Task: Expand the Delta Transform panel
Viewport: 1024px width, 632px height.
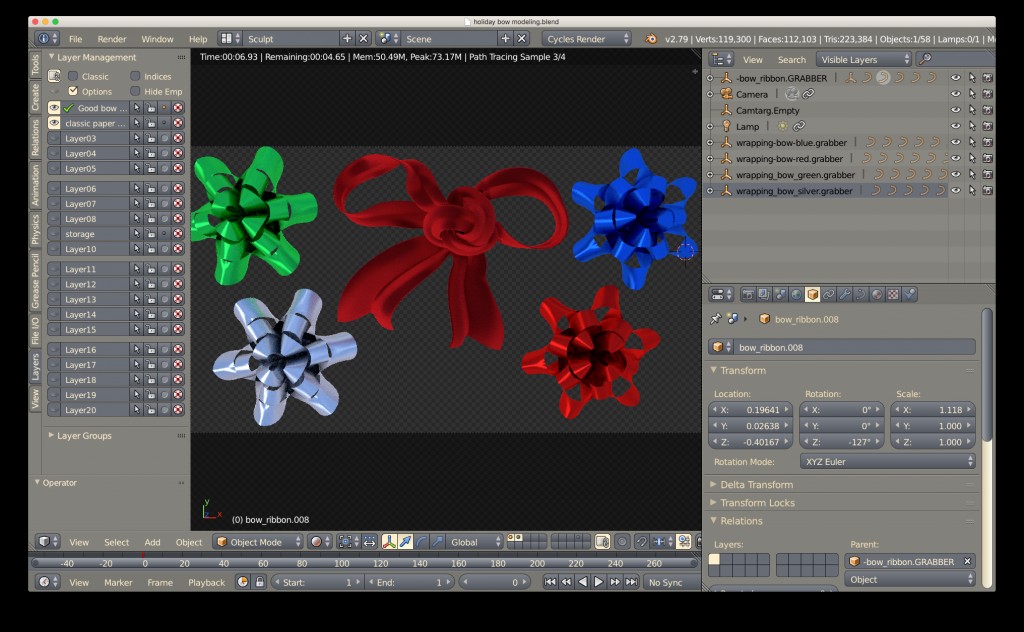Action: [756, 484]
